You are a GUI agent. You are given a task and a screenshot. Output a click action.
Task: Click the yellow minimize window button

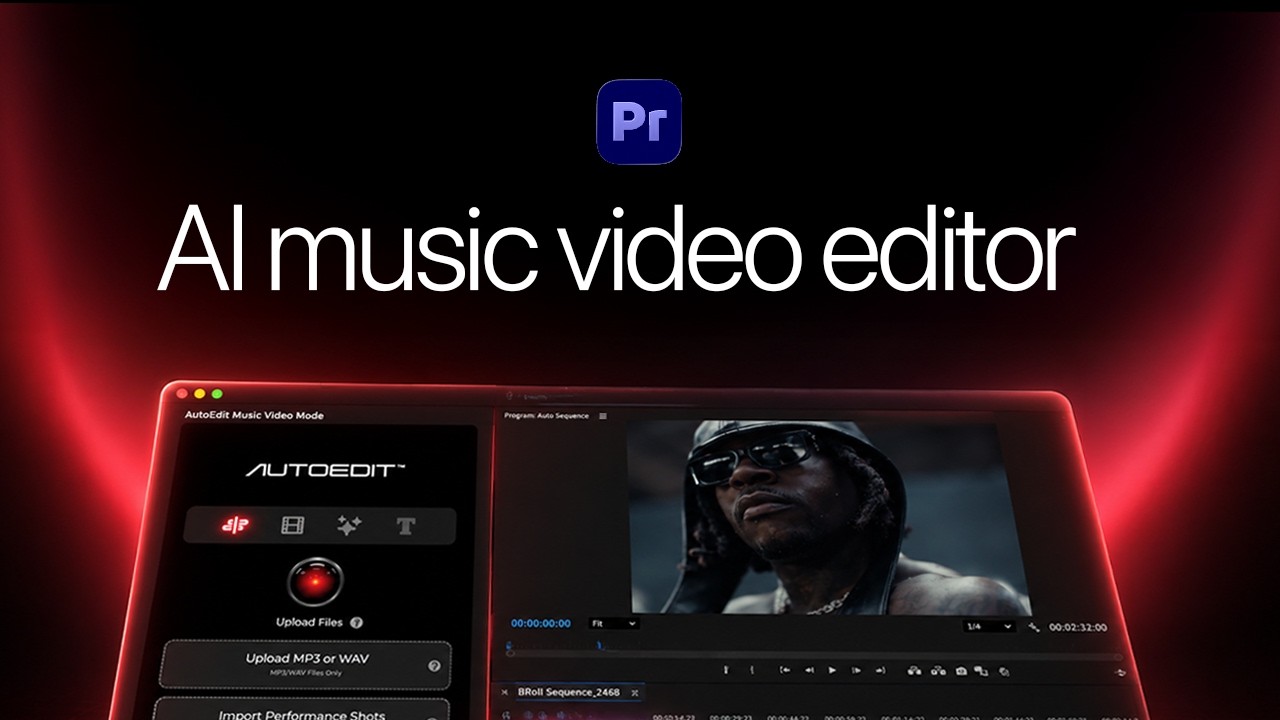200,394
